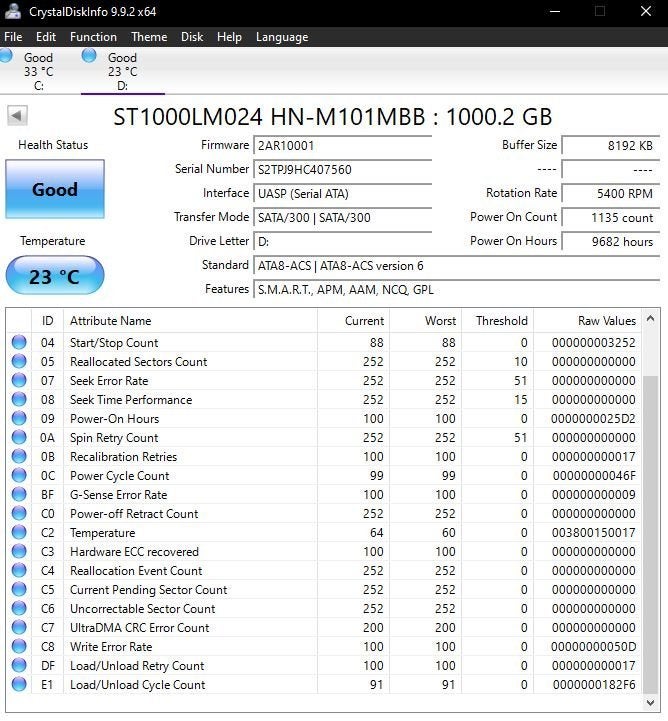Image resolution: width=668 pixels, height=721 pixels.
Task: Click status orb for Recalibration Retries row
Action: (x=19, y=457)
